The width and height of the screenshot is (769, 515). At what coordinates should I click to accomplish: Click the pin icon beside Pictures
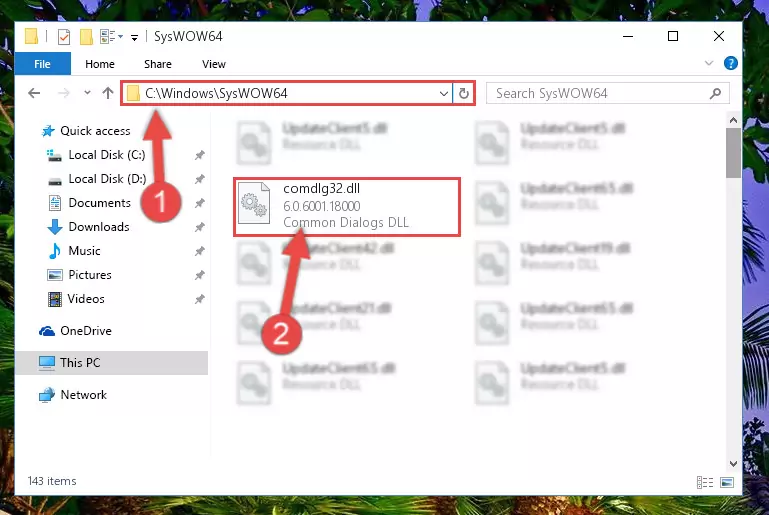[x=199, y=276]
